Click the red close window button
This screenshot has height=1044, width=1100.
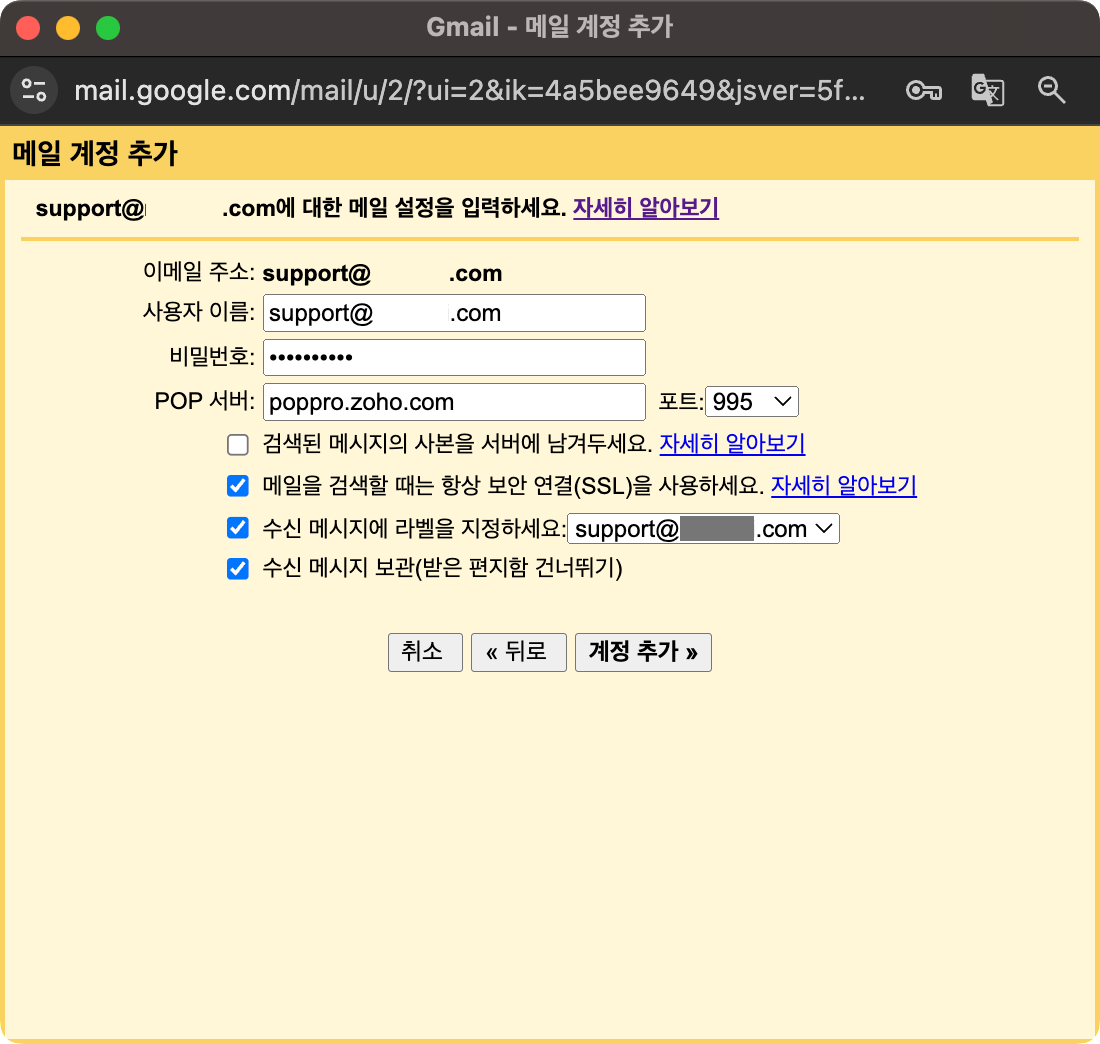[28, 28]
